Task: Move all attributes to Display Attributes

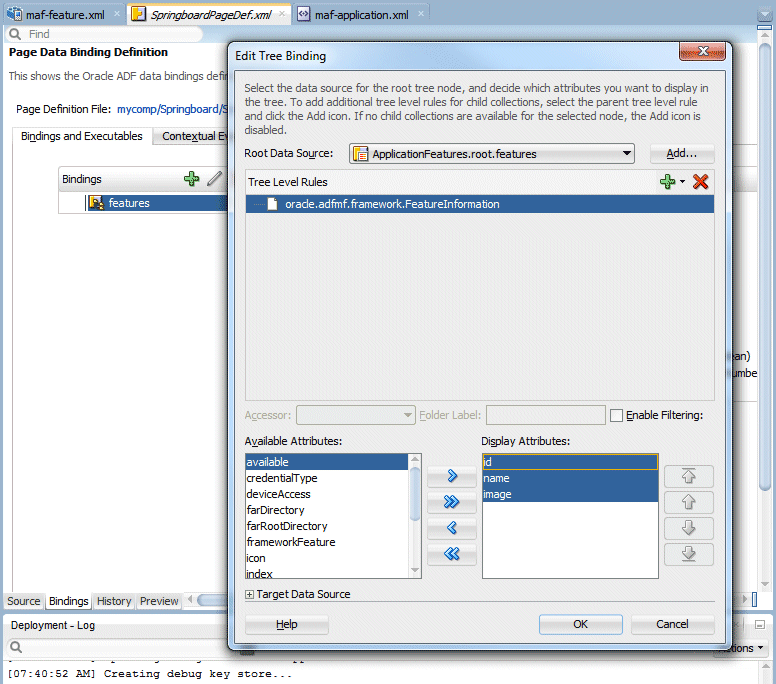Action: click(451, 502)
